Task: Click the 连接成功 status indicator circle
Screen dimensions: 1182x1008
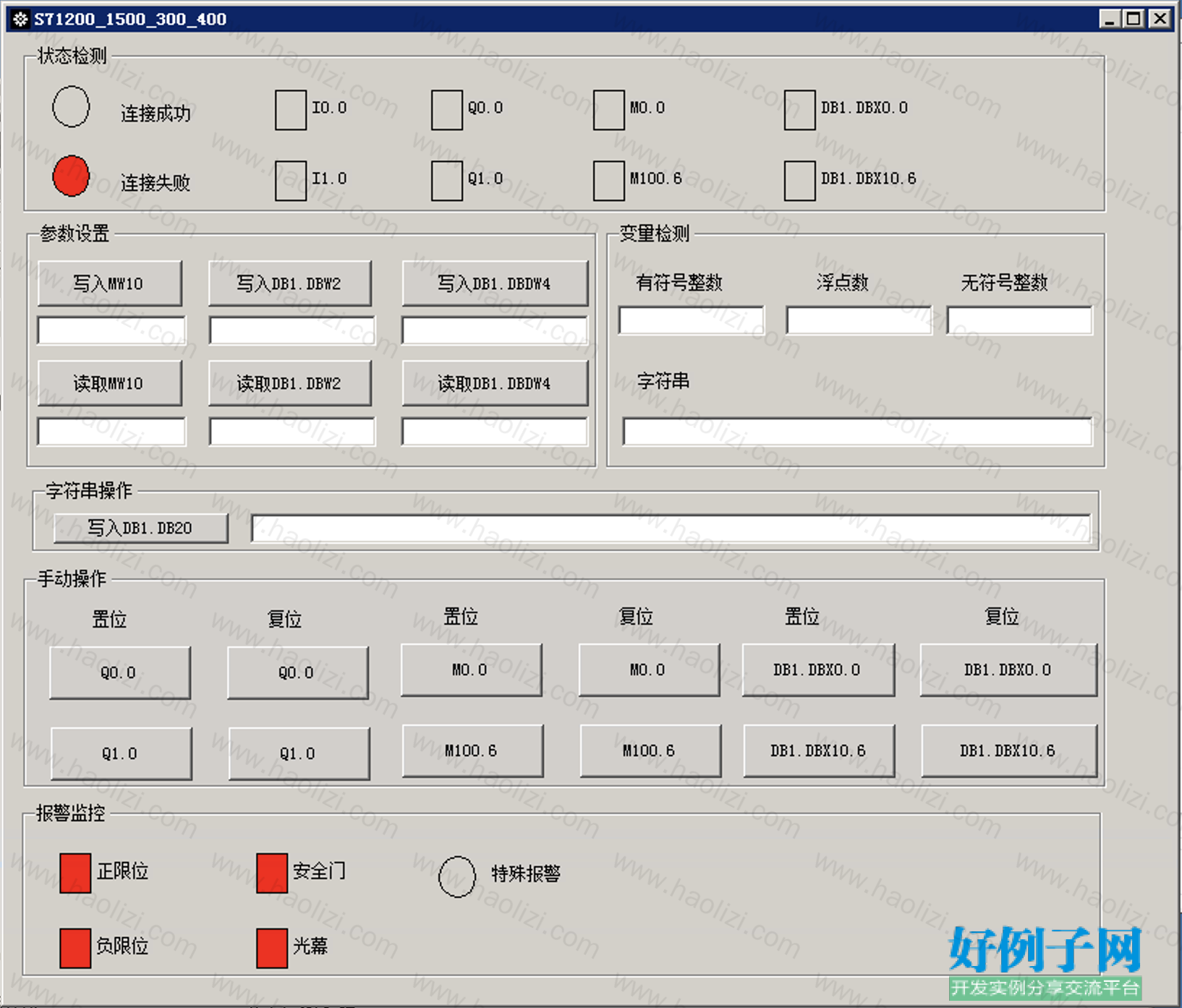Action: [71, 107]
